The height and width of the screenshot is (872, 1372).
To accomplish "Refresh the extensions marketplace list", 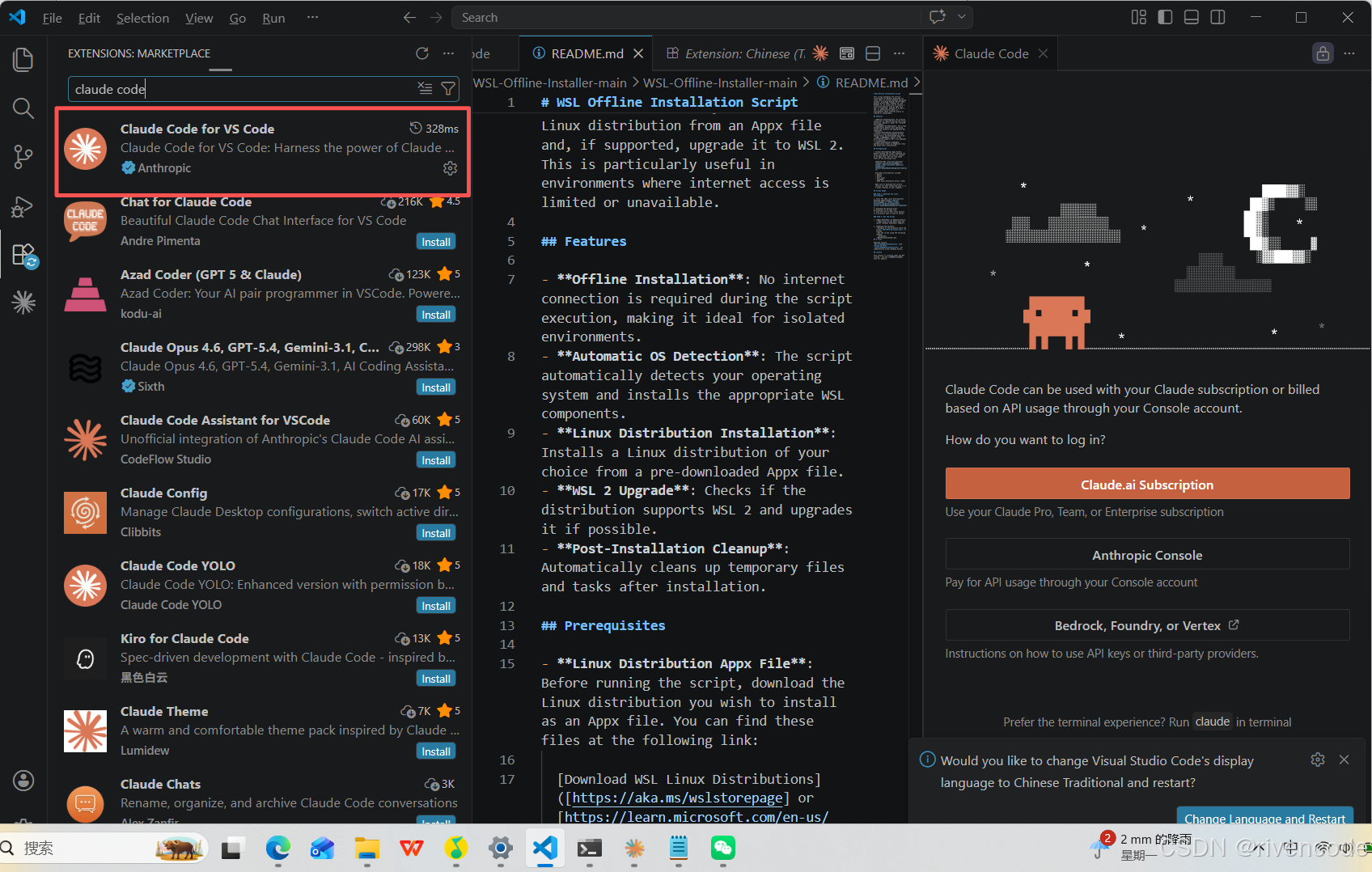I will 422,53.
